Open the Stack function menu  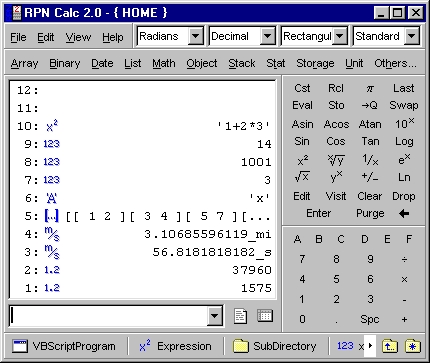242,63
